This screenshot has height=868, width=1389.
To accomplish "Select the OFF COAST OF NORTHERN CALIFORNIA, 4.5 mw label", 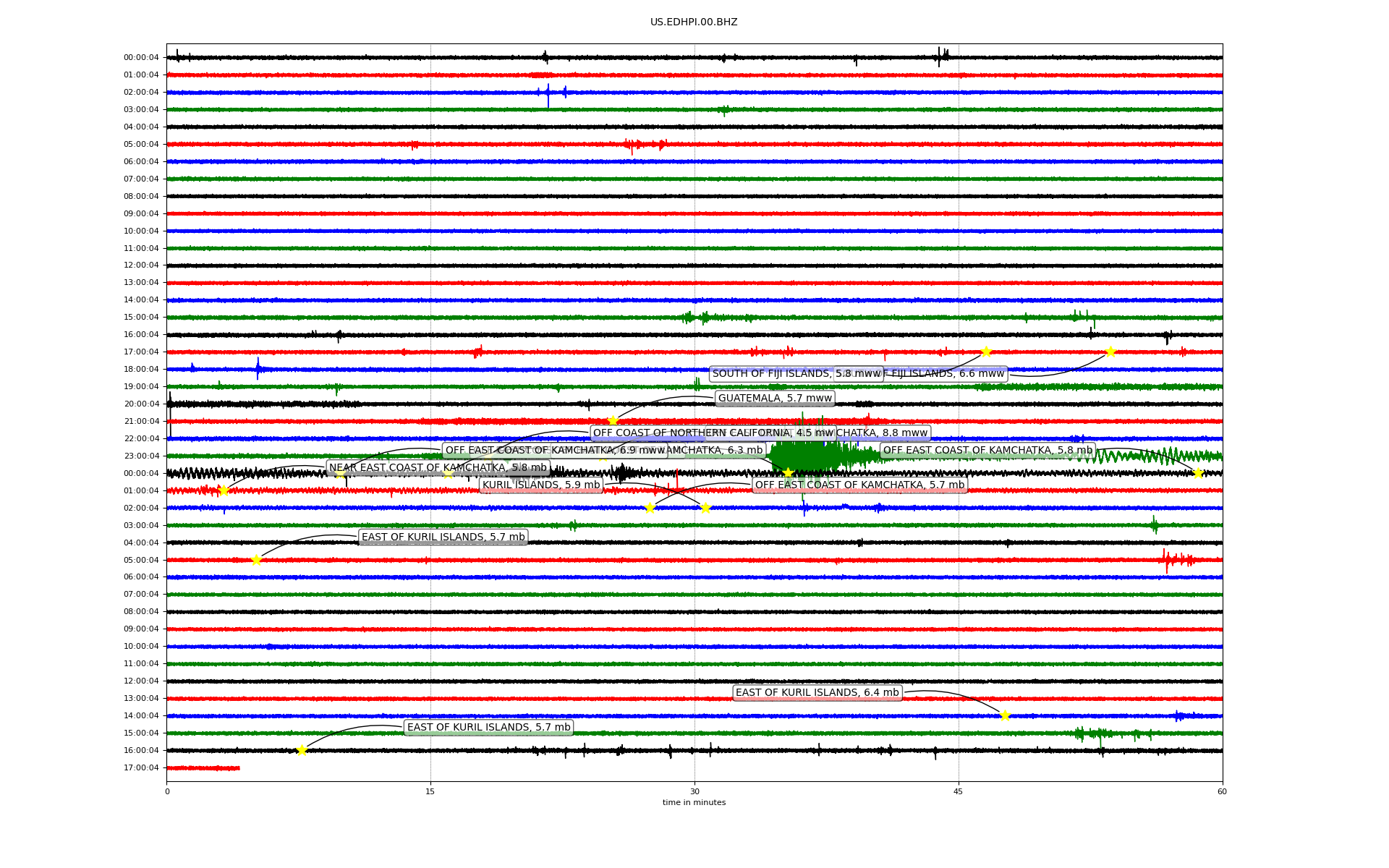I will [x=713, y=433].
